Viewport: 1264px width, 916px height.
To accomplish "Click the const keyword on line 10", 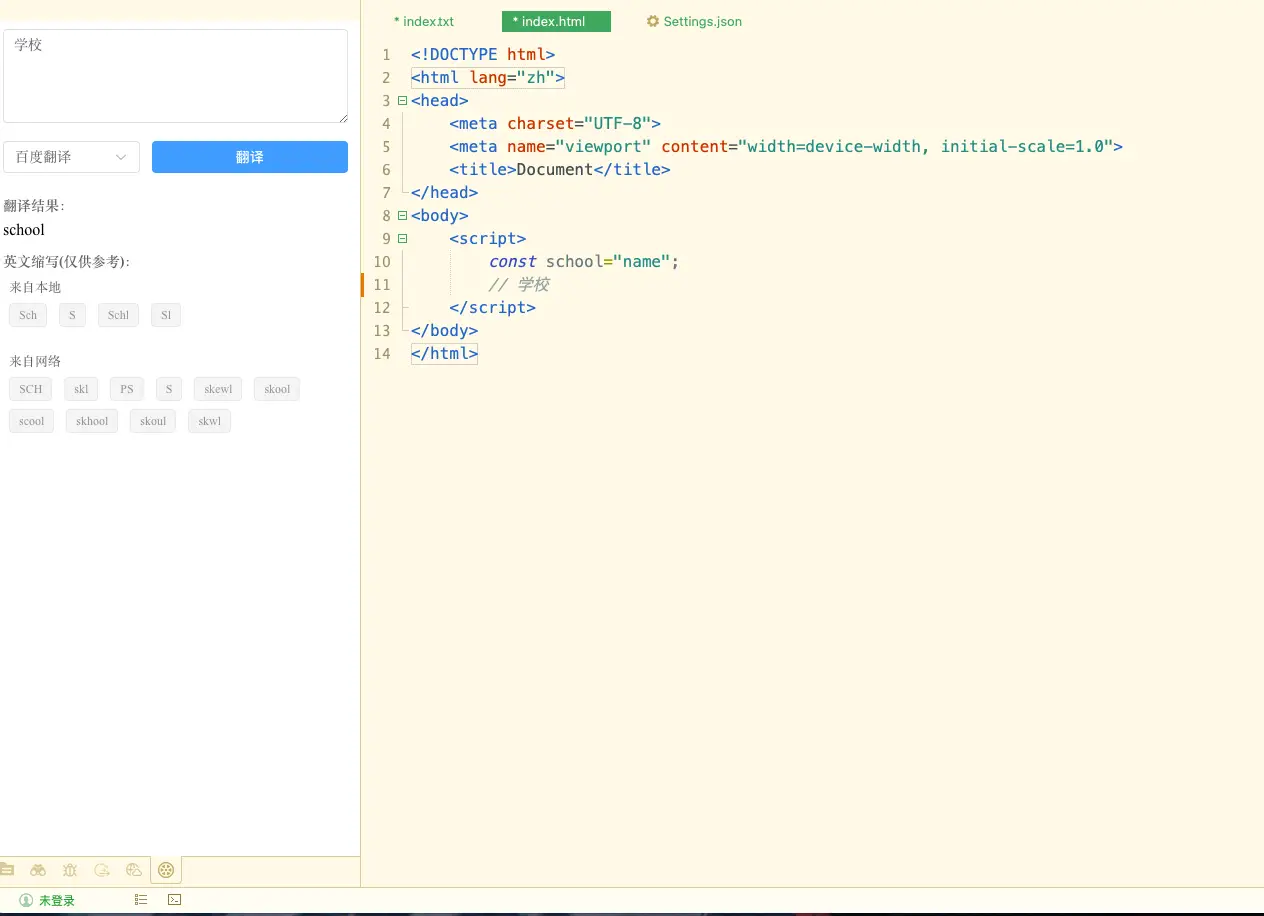I will pos(512,261).
